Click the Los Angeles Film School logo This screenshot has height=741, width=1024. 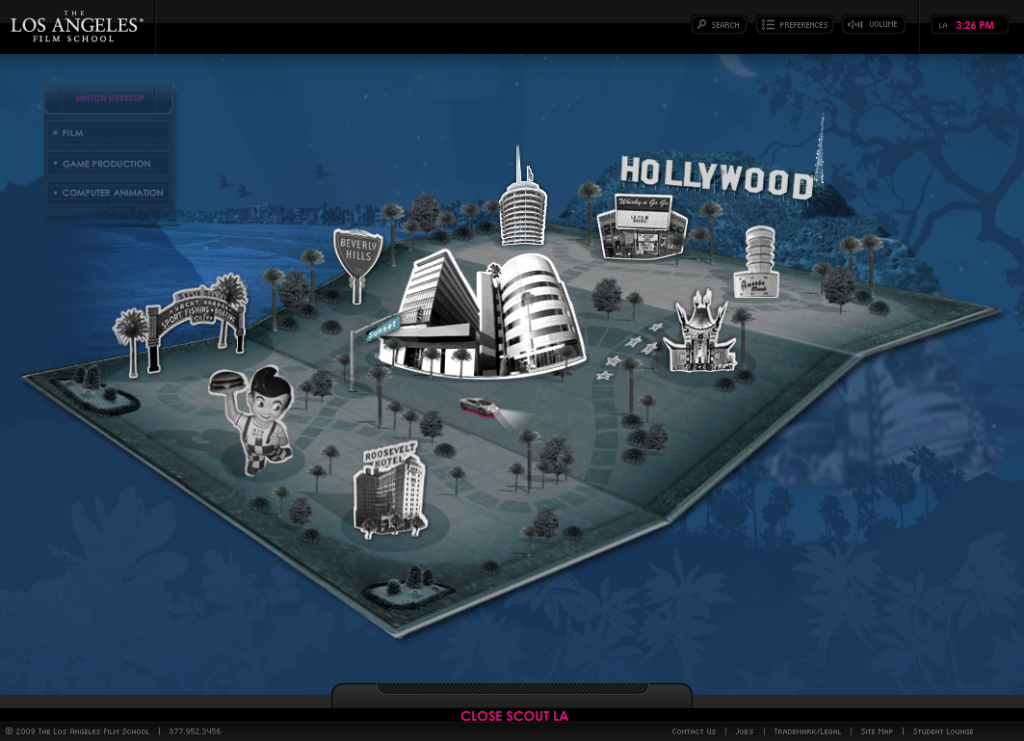[76, 27]
